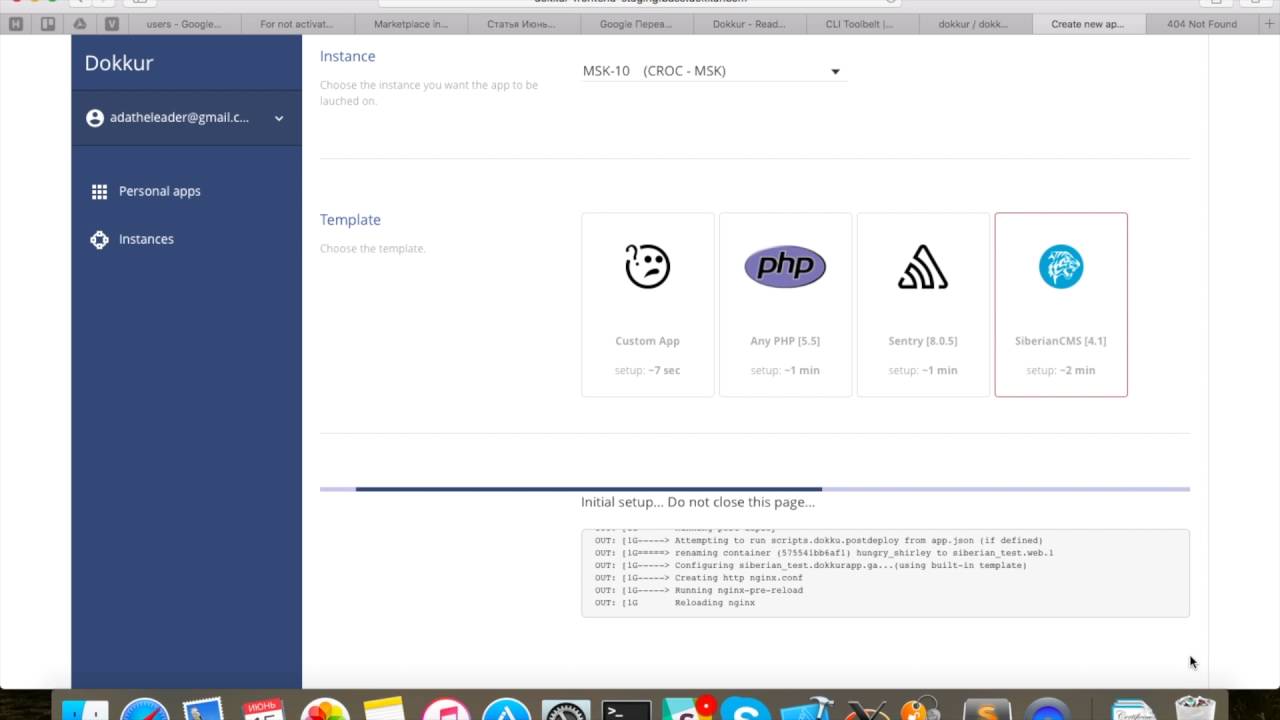Switch to the Google Перев... tab

(636, 24)
